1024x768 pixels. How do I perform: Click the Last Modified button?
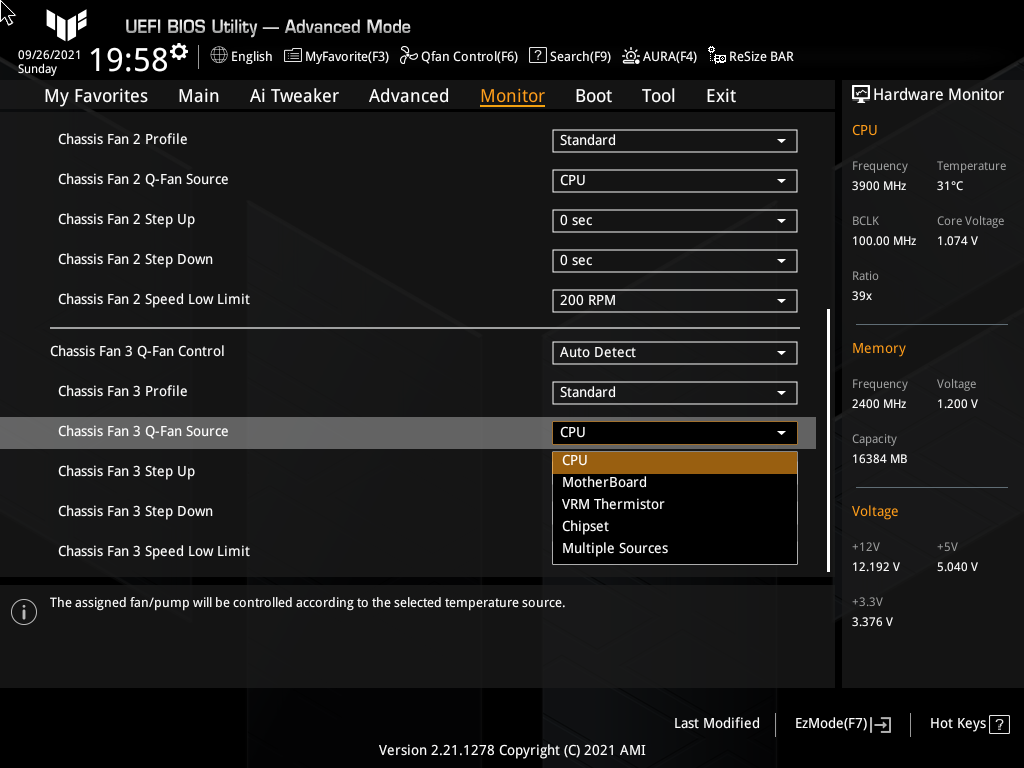coord(716,723)
